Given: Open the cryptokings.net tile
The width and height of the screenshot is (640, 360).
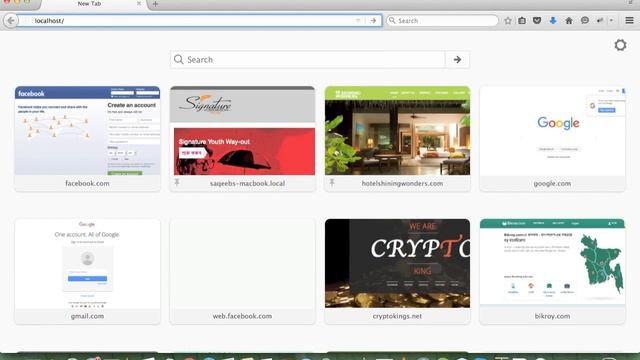Looking at the screenshot, I should pyautogui.click(x=398, y=271).
